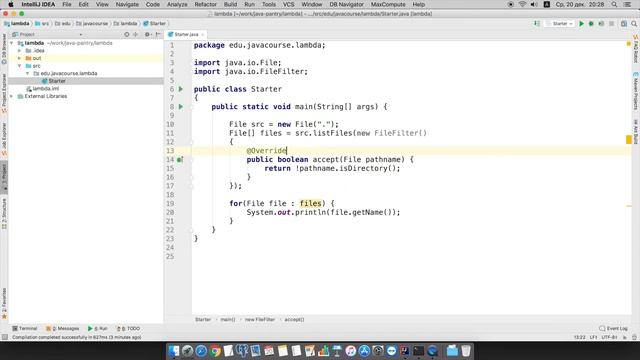Open the MaxCompute menu
Screen dimensions: 640x360
pyautogui.click(x=388, y=4)
